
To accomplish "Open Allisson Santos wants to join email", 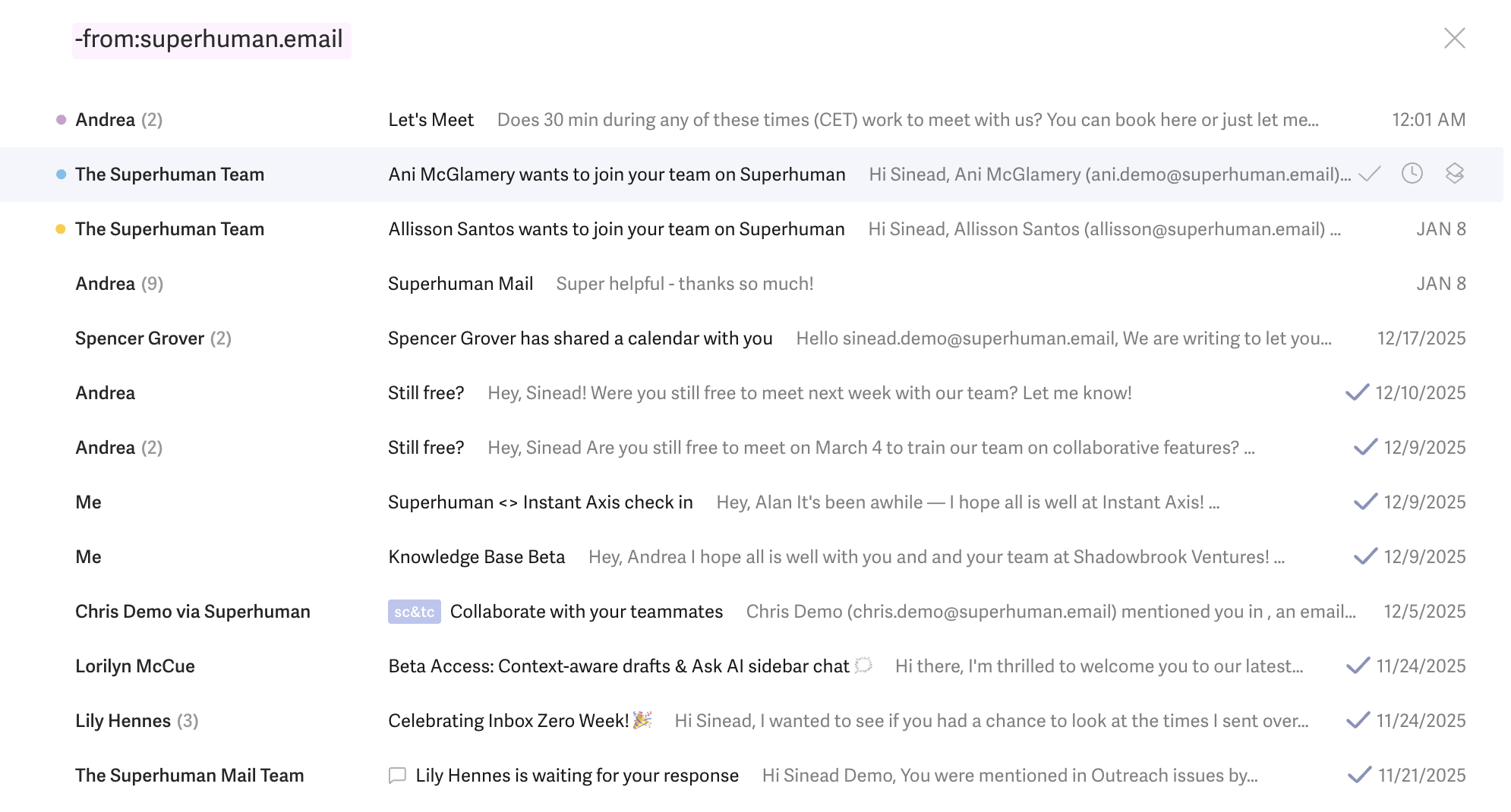I will click(x=616, y=229).
